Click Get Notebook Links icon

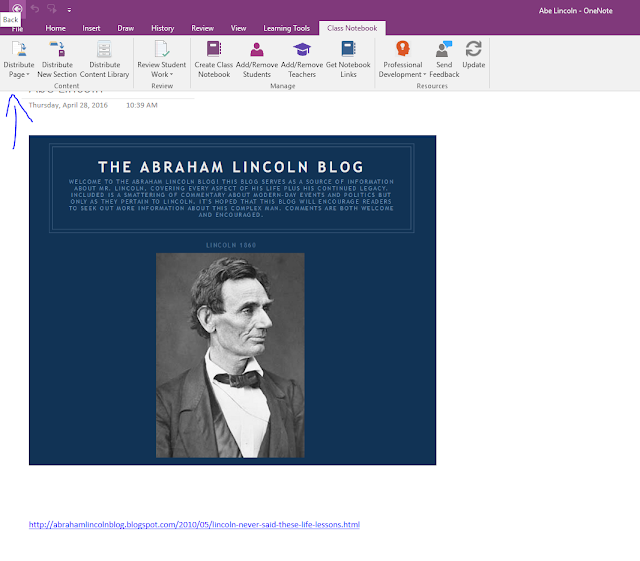point(348,49)
